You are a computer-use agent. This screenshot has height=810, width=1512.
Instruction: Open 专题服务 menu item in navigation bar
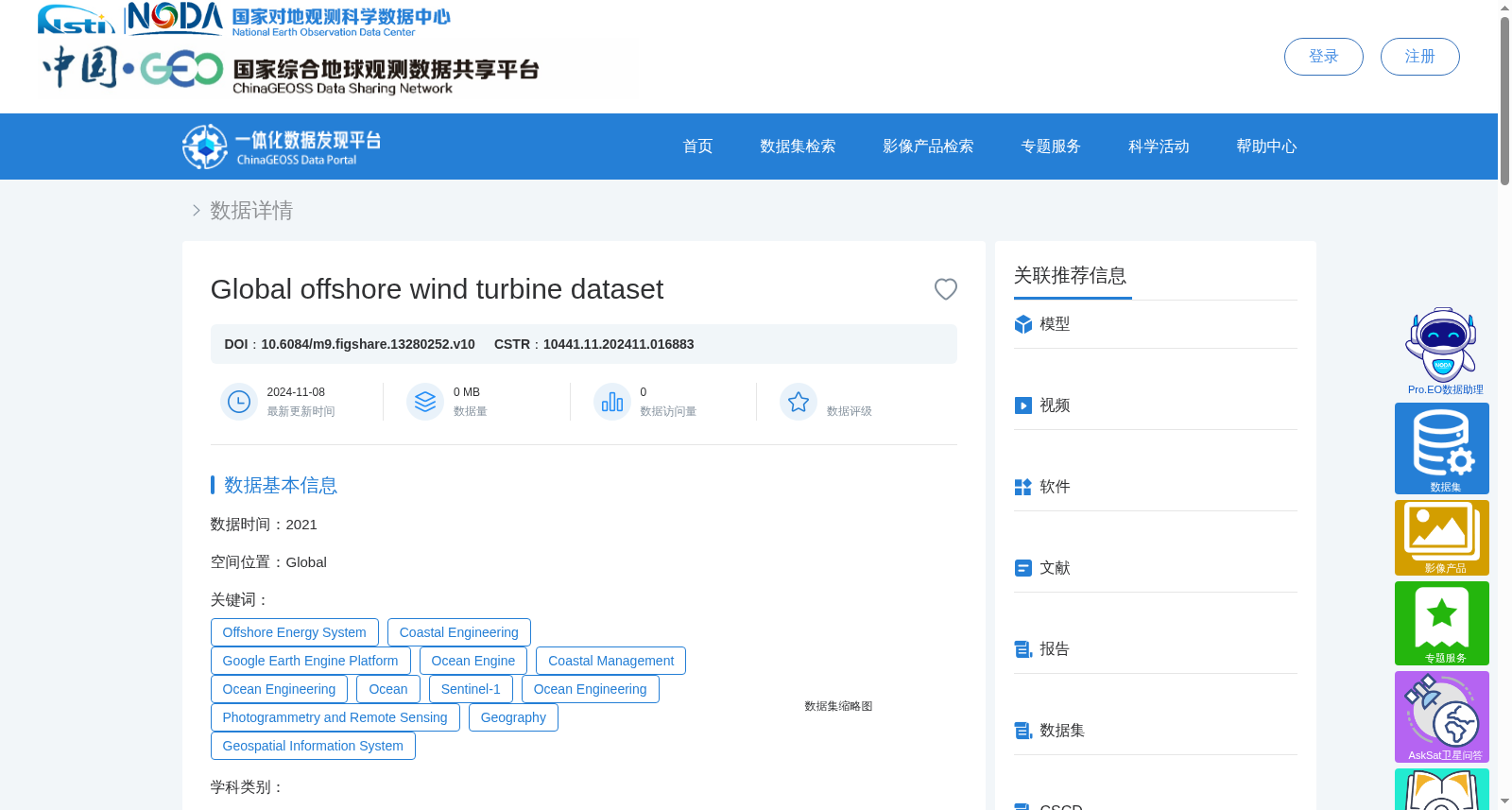[1051, 146]
